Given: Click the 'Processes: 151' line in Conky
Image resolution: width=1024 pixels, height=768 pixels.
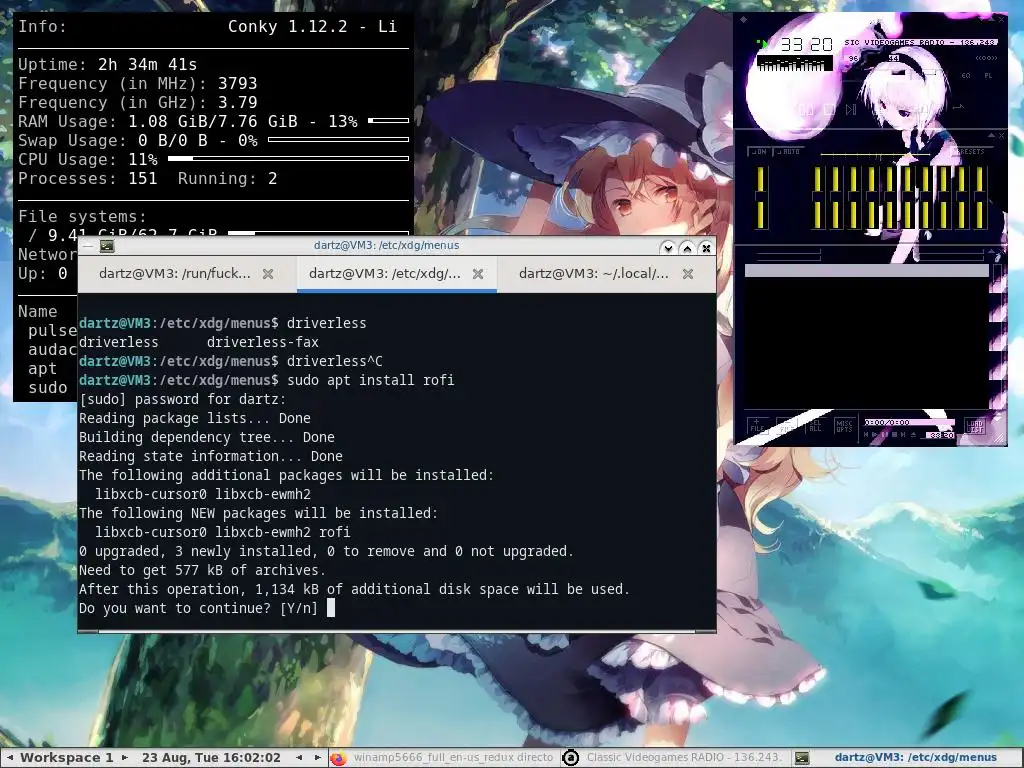Looking at the screenshot, I should (88, 178).
